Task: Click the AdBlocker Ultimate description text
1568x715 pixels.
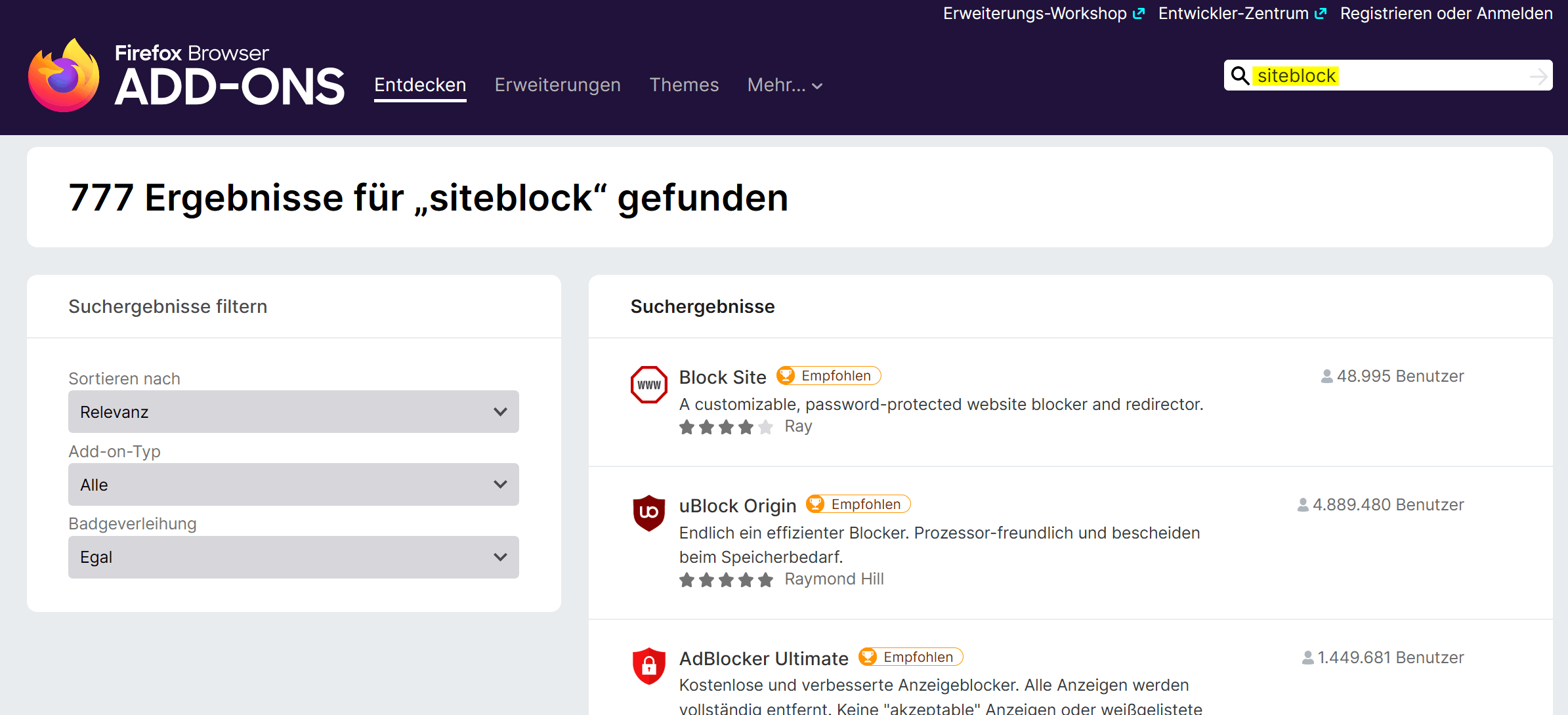Action: (x=941, y=697)
